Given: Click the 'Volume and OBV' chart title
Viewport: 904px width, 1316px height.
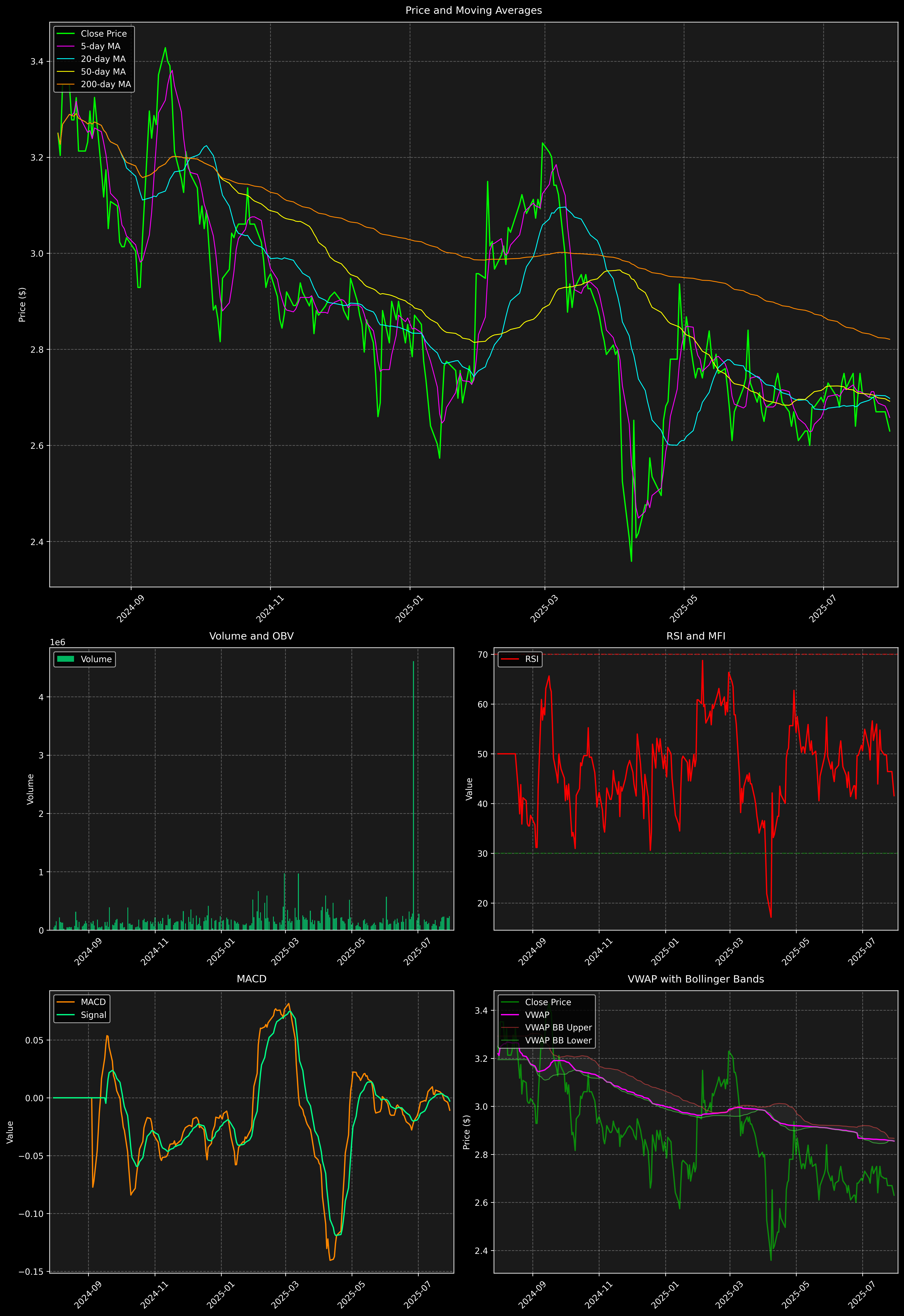Looking at the screenshot, I should click(x=252, y=636).
